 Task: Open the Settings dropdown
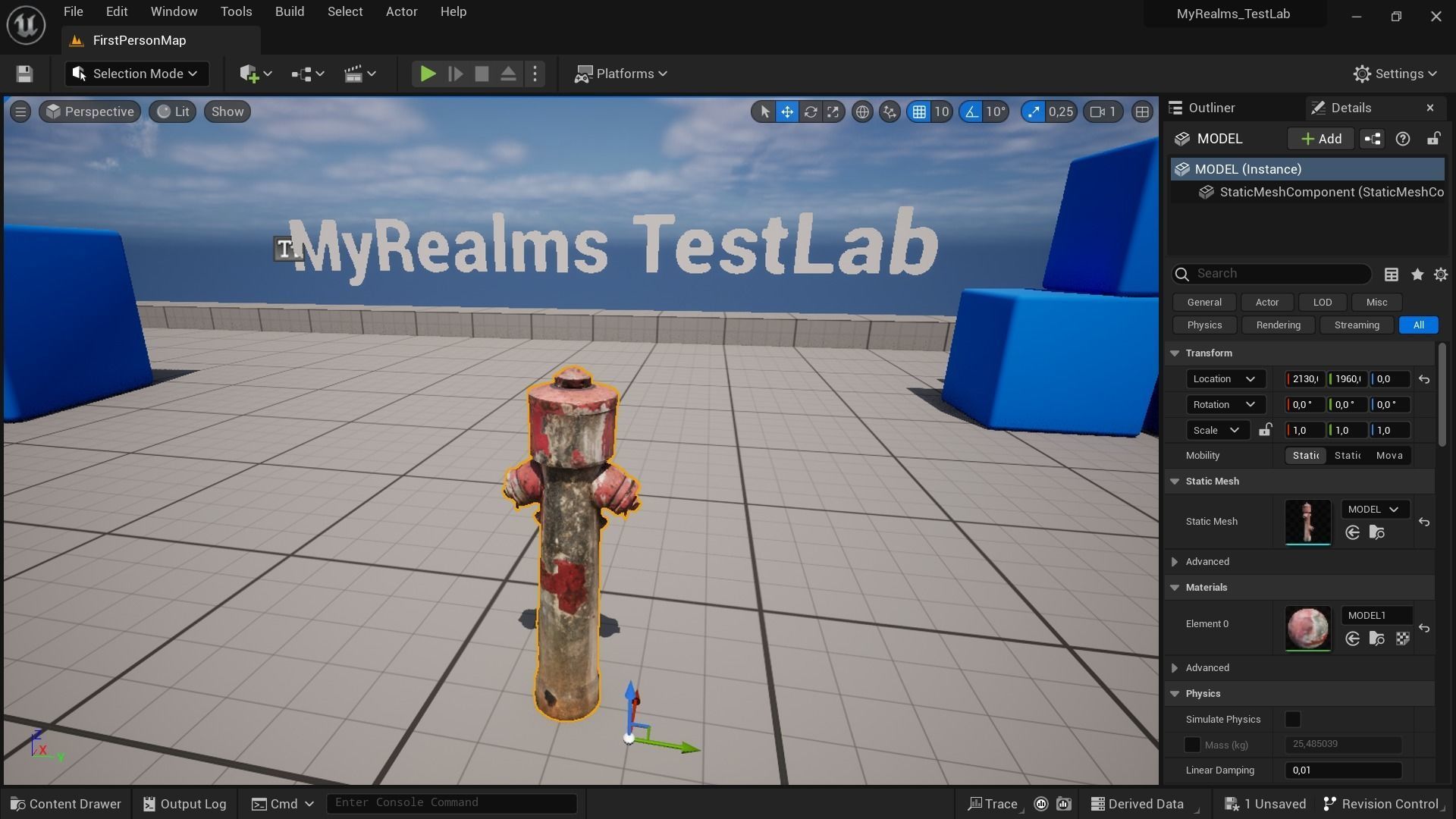pos(1395,74)
